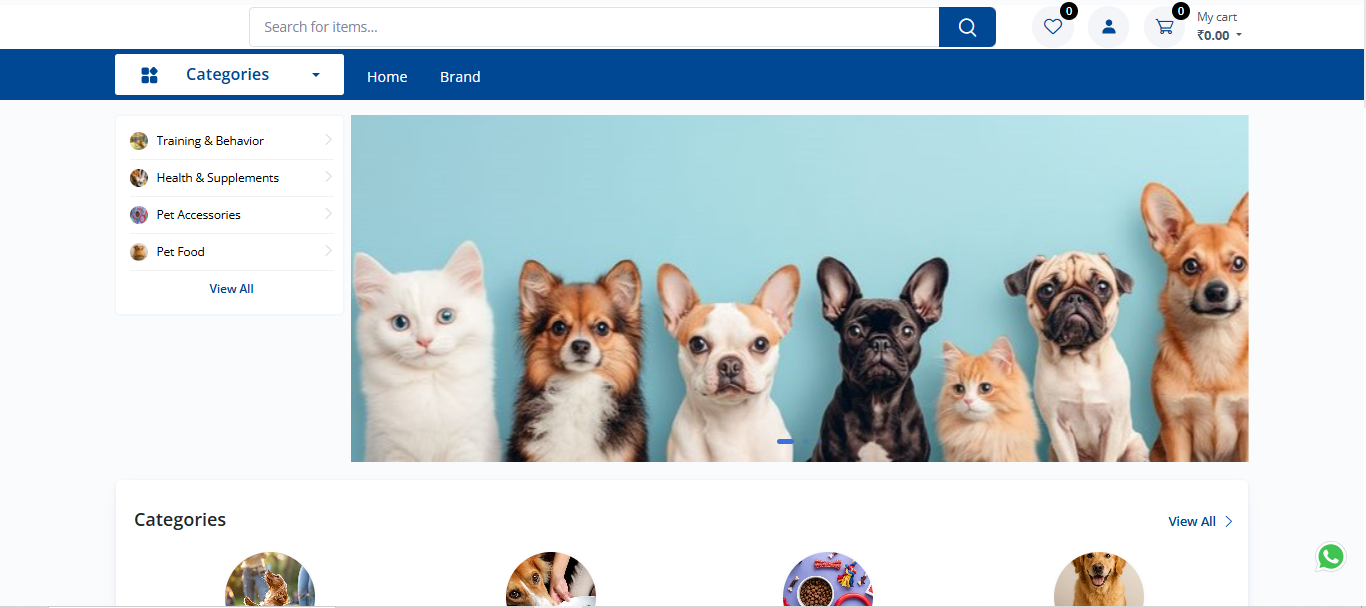Open the wishlist heart icon

[1052, 27]
